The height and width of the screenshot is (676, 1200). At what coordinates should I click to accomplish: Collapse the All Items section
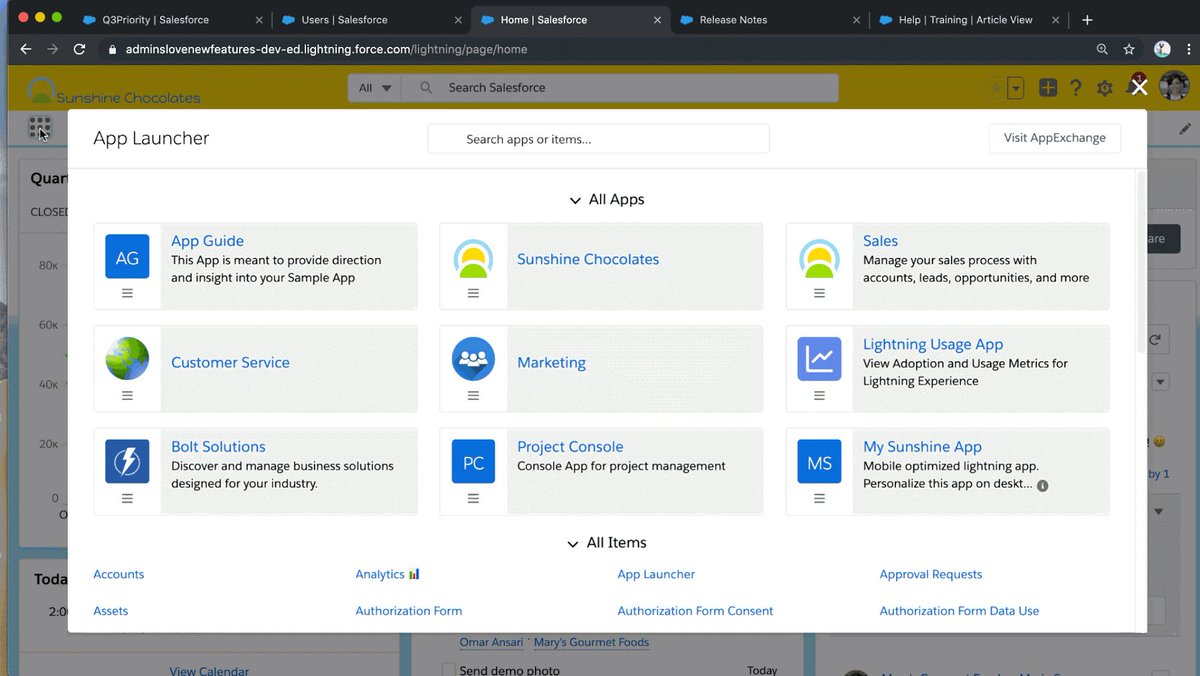[573, 544]
